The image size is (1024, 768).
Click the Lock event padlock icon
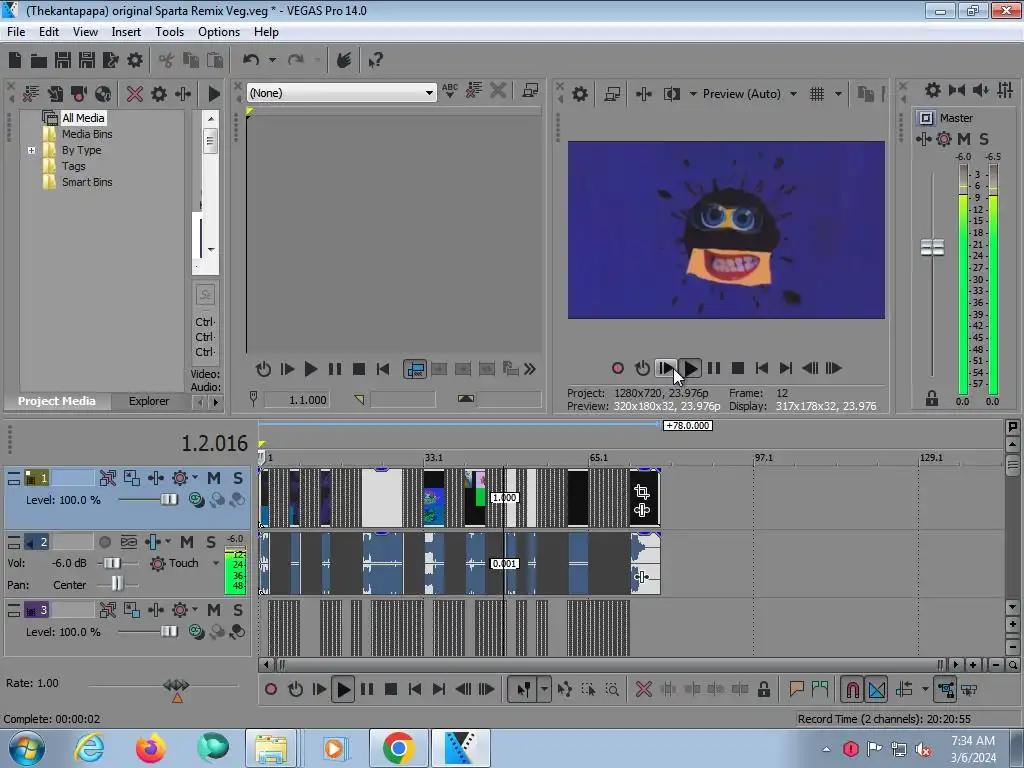point(763,689)
